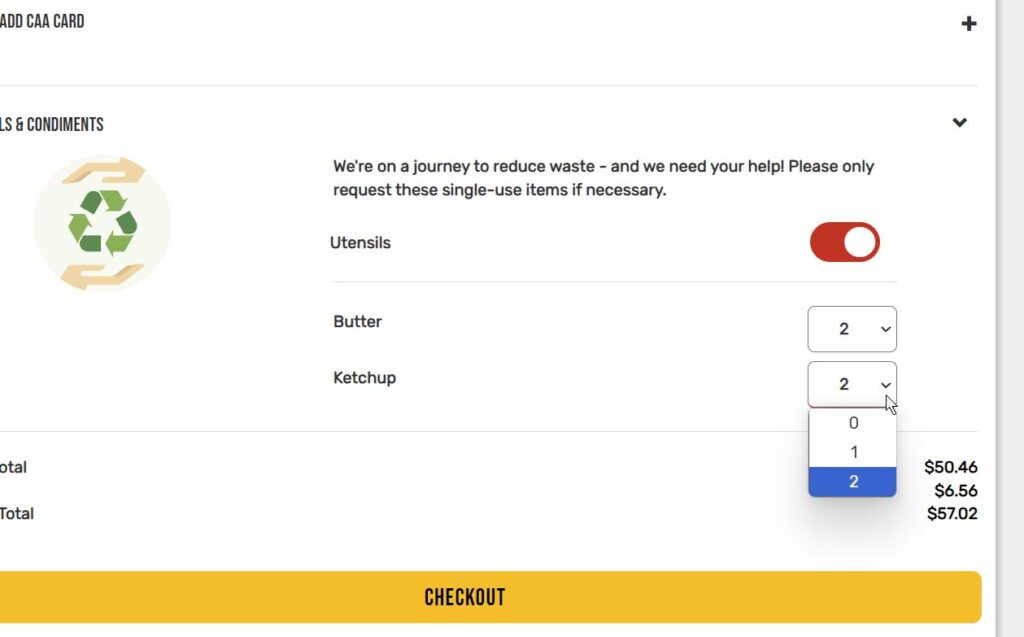Click the Add CAA Card heading
The width and height of the screenshot is (1024, 637).
pyautogui.click(x=42, y=22)
